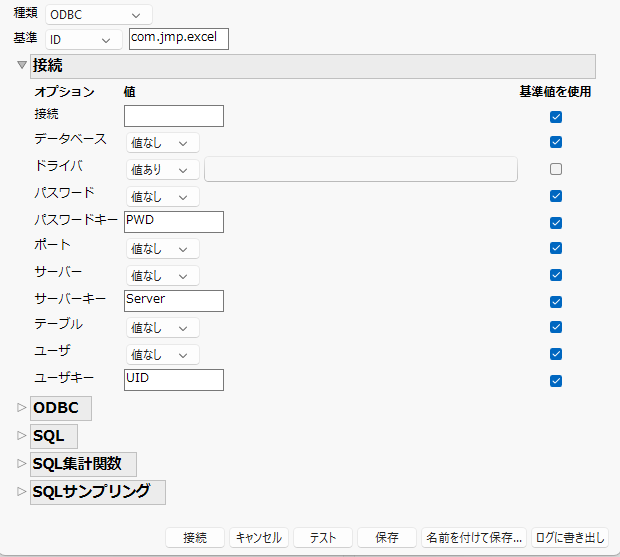Open the ポート value dropdown
Screen dimensions: 620x557
pos(163,249)
